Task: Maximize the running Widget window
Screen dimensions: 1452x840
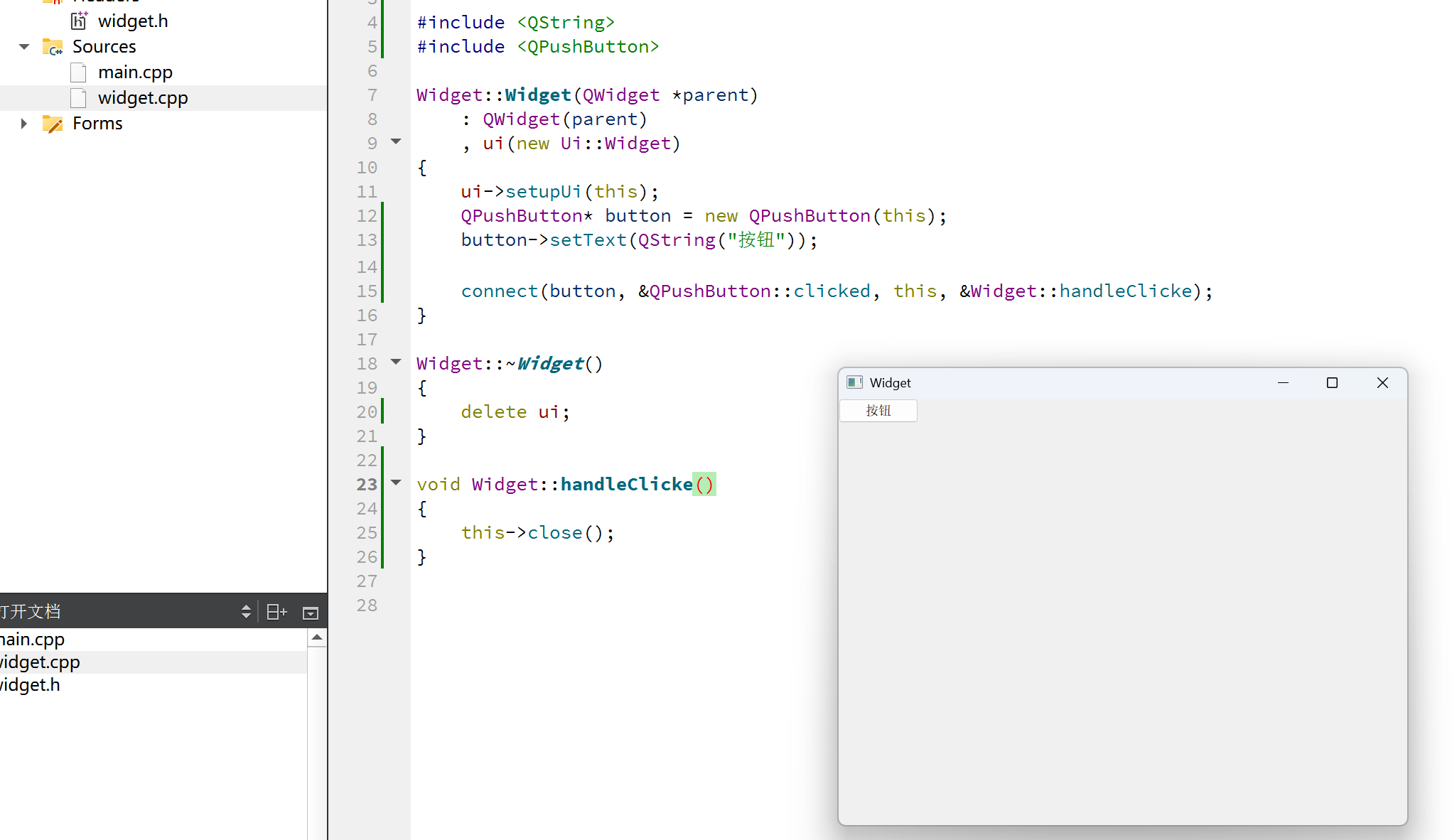Action: click(x=1332, y=383)
